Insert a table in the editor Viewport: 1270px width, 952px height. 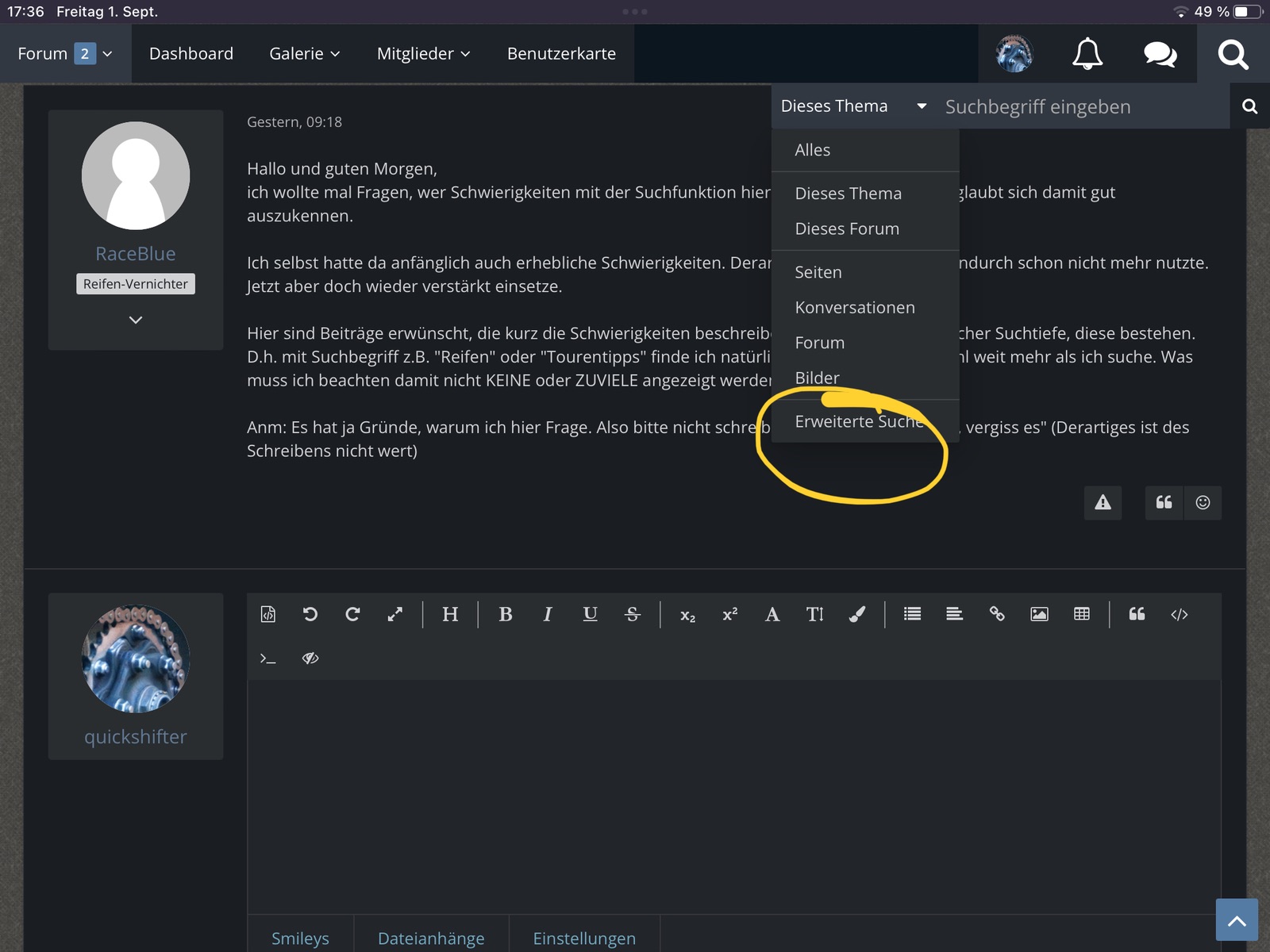tap(1081, 614)
